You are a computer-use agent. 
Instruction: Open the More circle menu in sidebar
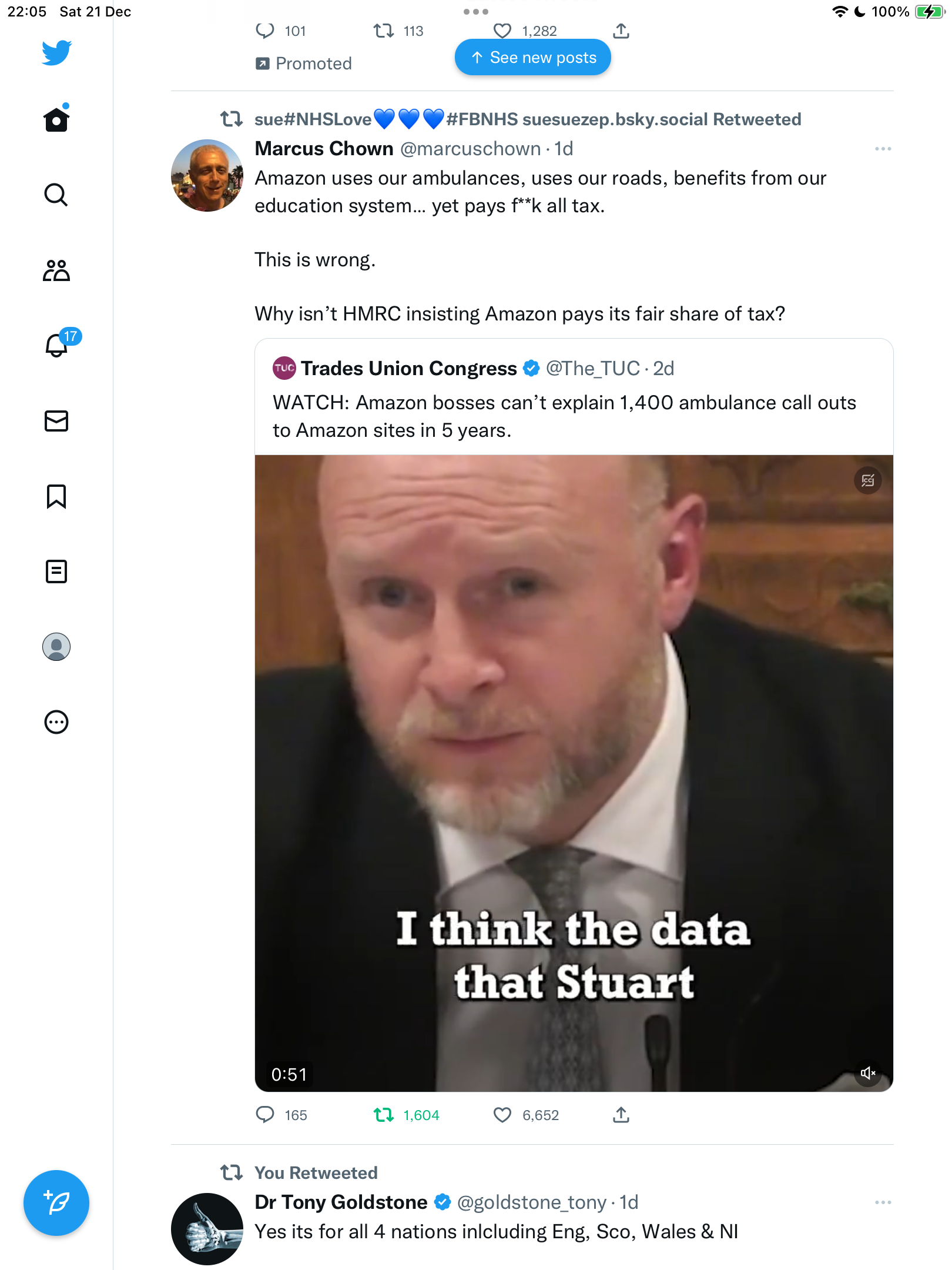click(x=56, y=722)
